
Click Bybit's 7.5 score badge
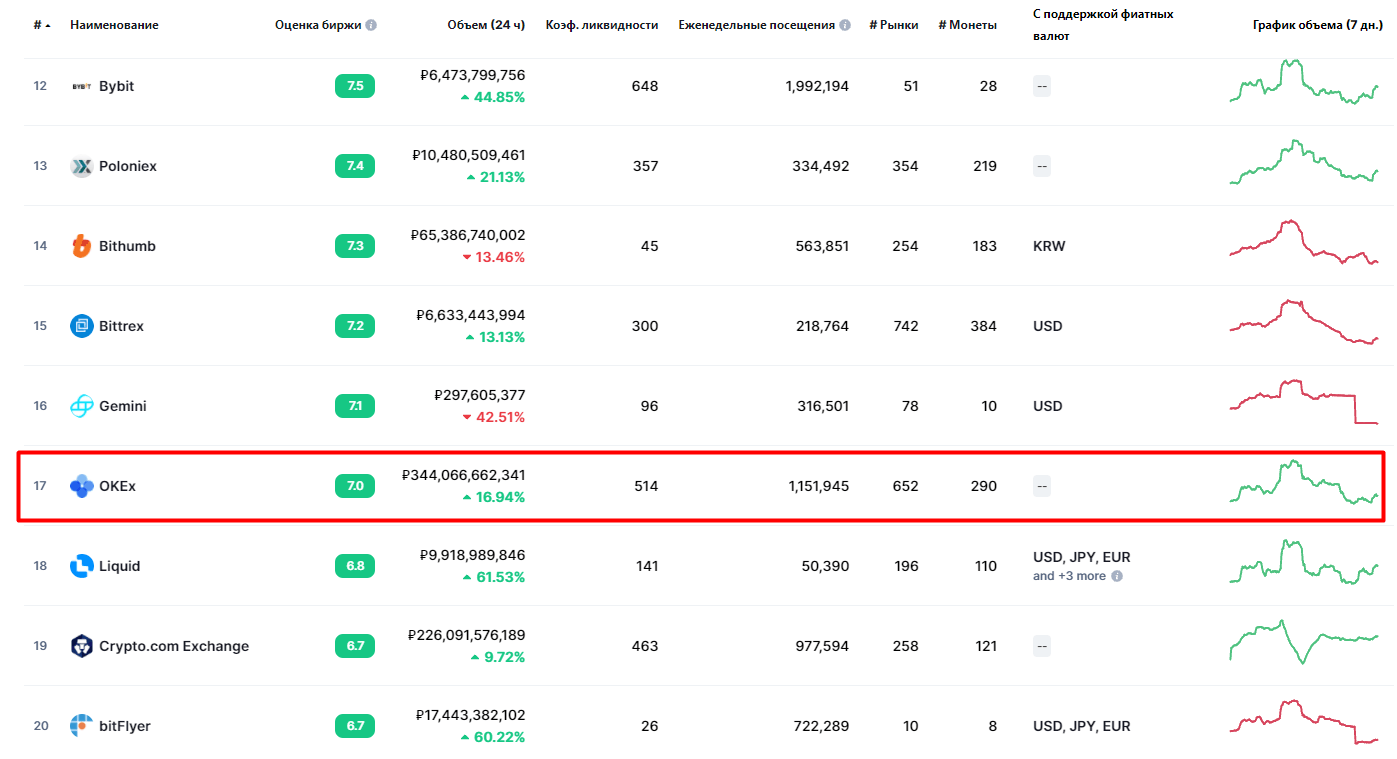pyautogui.click(x=355, y=86)
